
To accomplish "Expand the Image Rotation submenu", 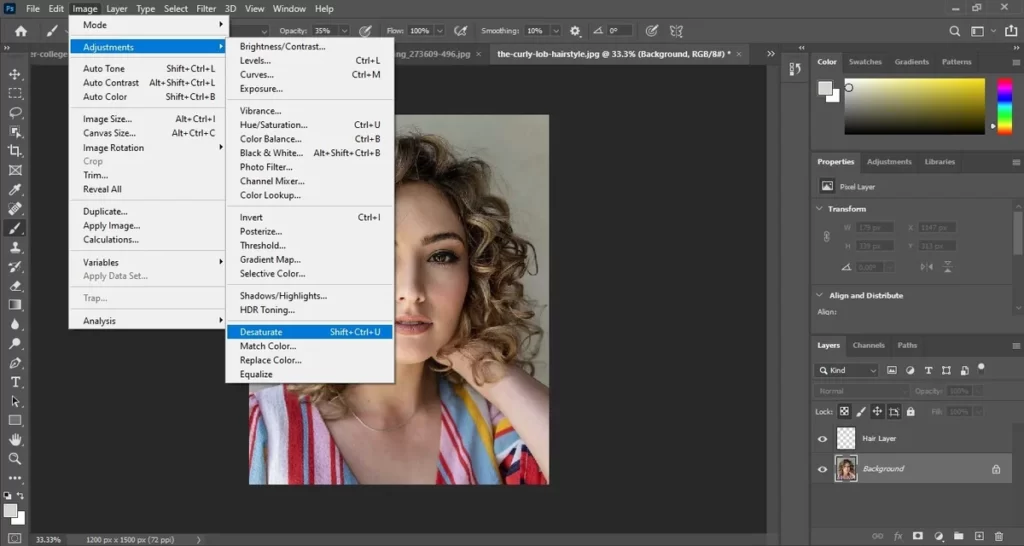I will point(149,148).
